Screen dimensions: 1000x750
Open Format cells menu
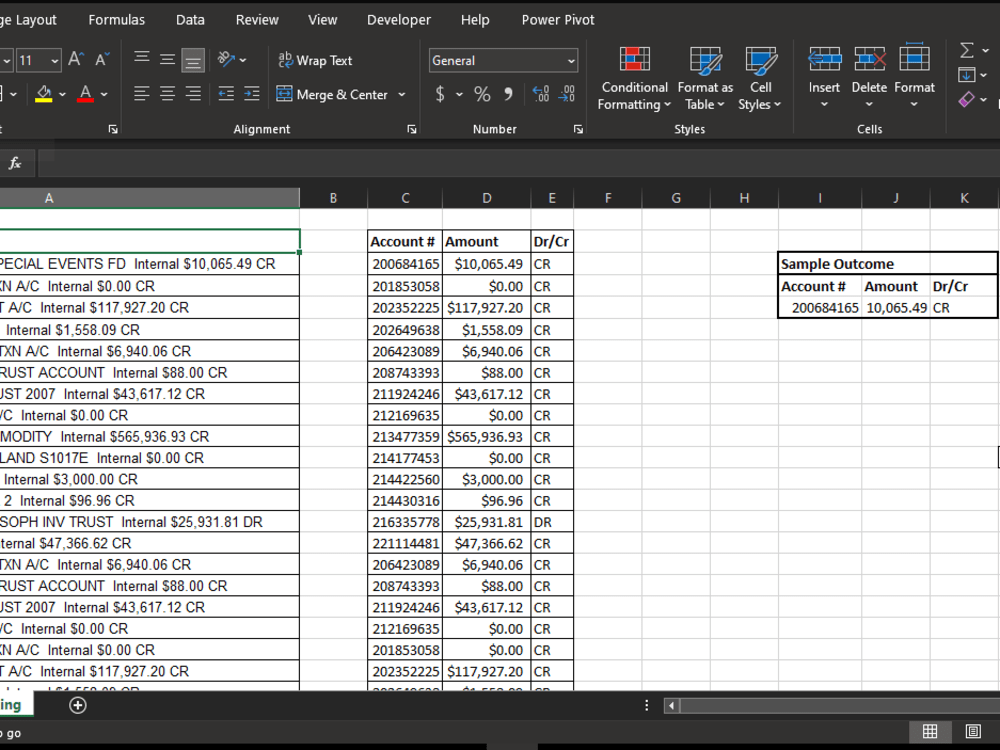click(915, 77)
